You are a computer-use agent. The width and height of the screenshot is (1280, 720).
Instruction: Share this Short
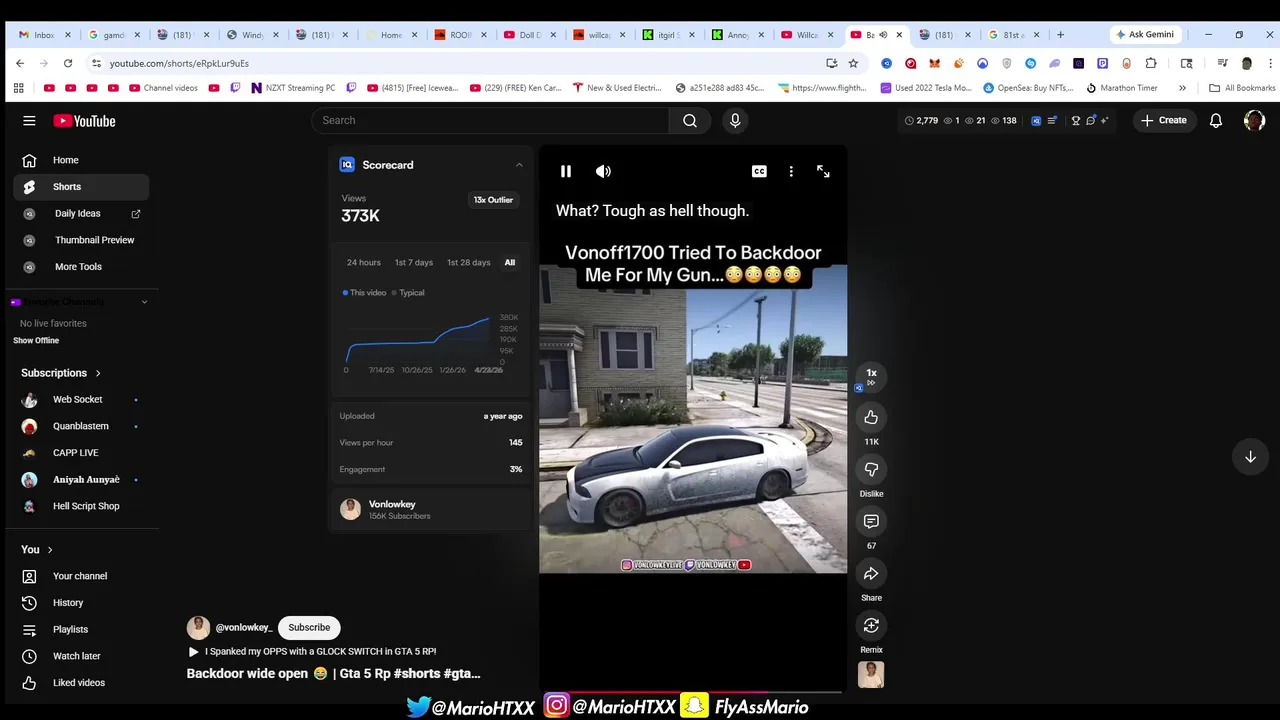[871, 573]
